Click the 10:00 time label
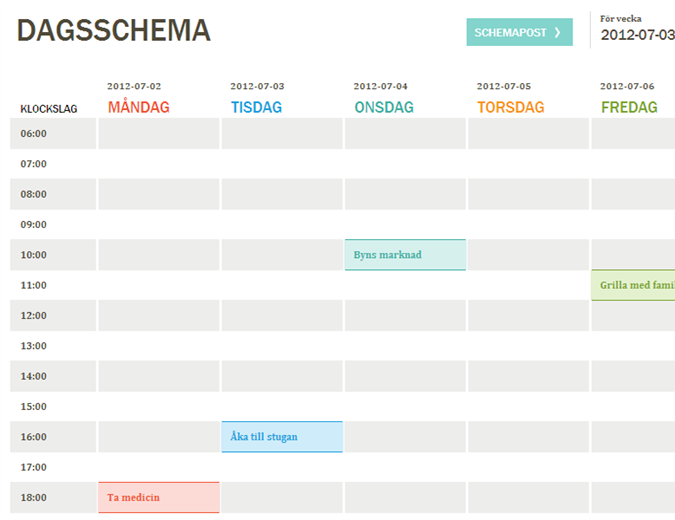The width and height of the screenshot is (675, 520). point(33,255)
